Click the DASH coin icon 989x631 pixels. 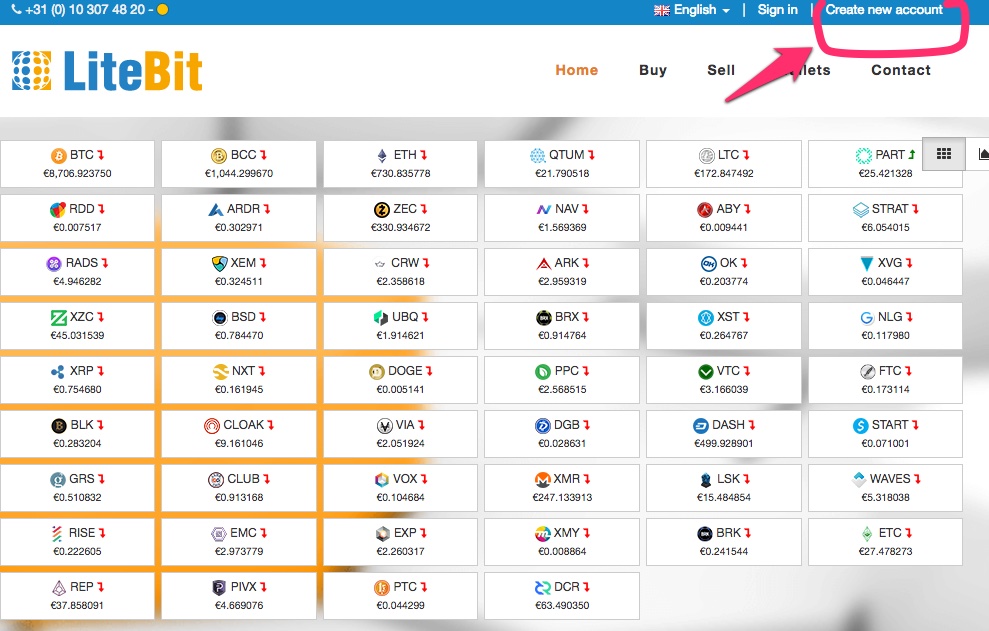[x=701, y=426]
